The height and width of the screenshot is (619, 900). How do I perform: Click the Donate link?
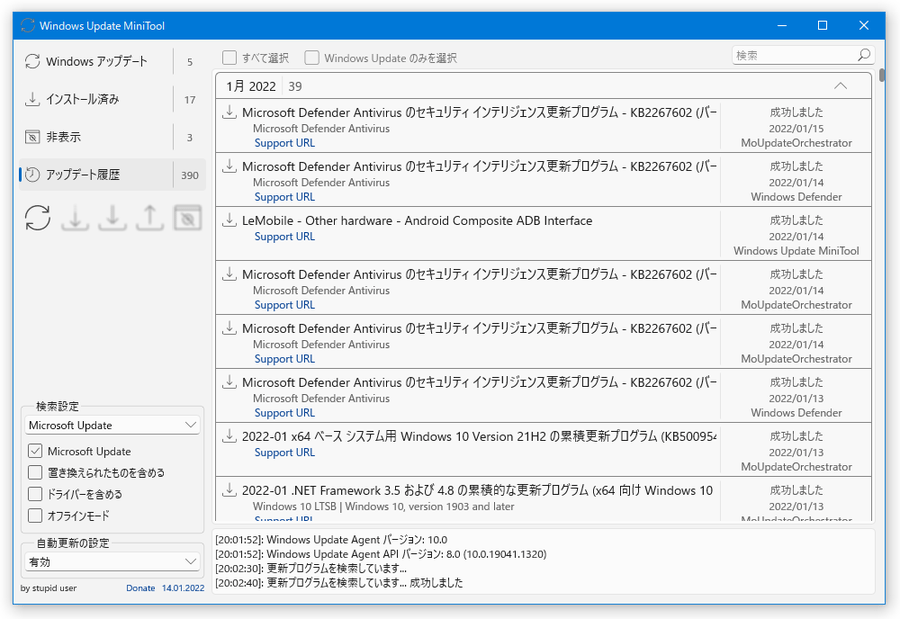(x=141, y=588)
